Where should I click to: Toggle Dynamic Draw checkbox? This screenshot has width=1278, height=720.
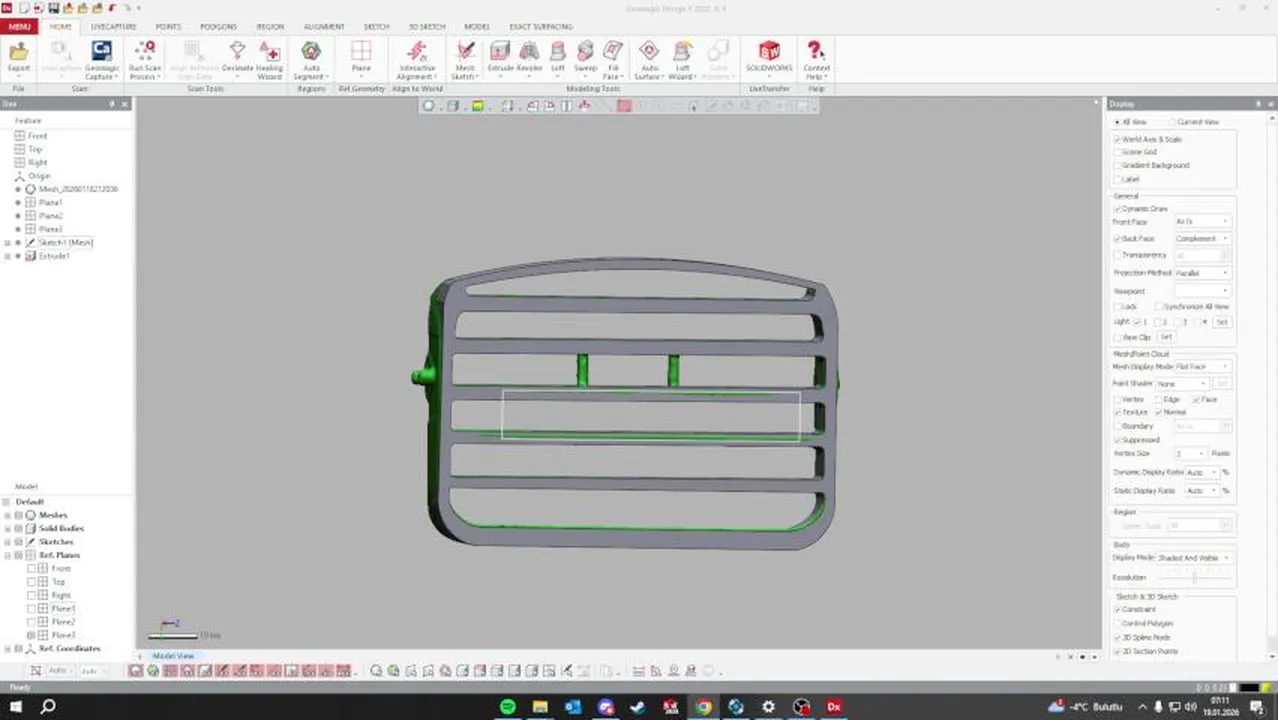[1117, 209]
